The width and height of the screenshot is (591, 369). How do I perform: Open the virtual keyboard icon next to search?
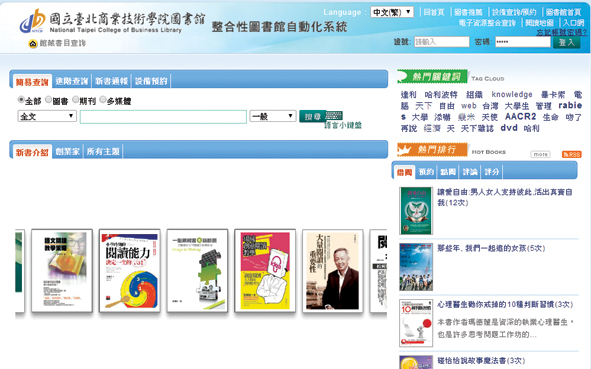[x=334, y=115]
